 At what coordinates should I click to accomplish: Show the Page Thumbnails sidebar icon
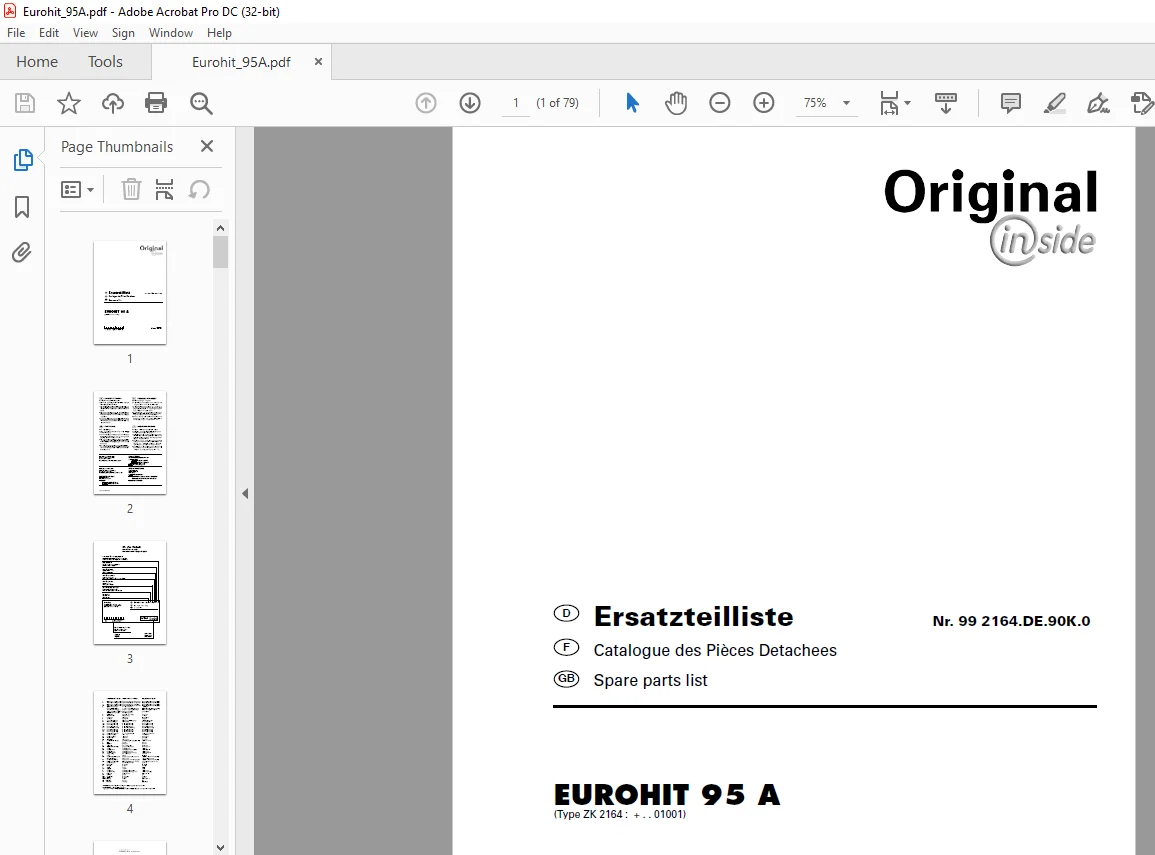pos(23,160)
